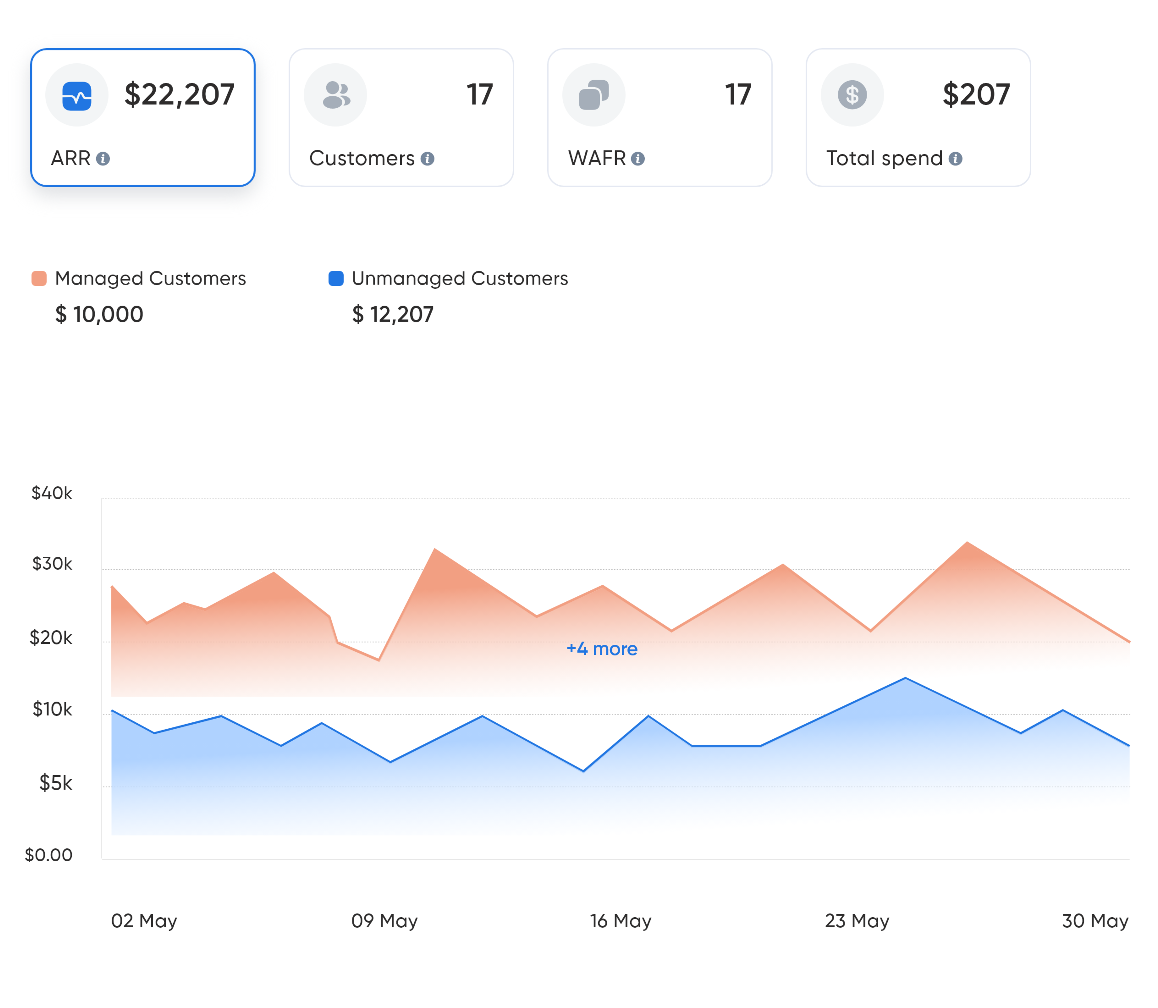
Task: Click the WAFR stacked squares icon
Action: (x=594, y=95)
